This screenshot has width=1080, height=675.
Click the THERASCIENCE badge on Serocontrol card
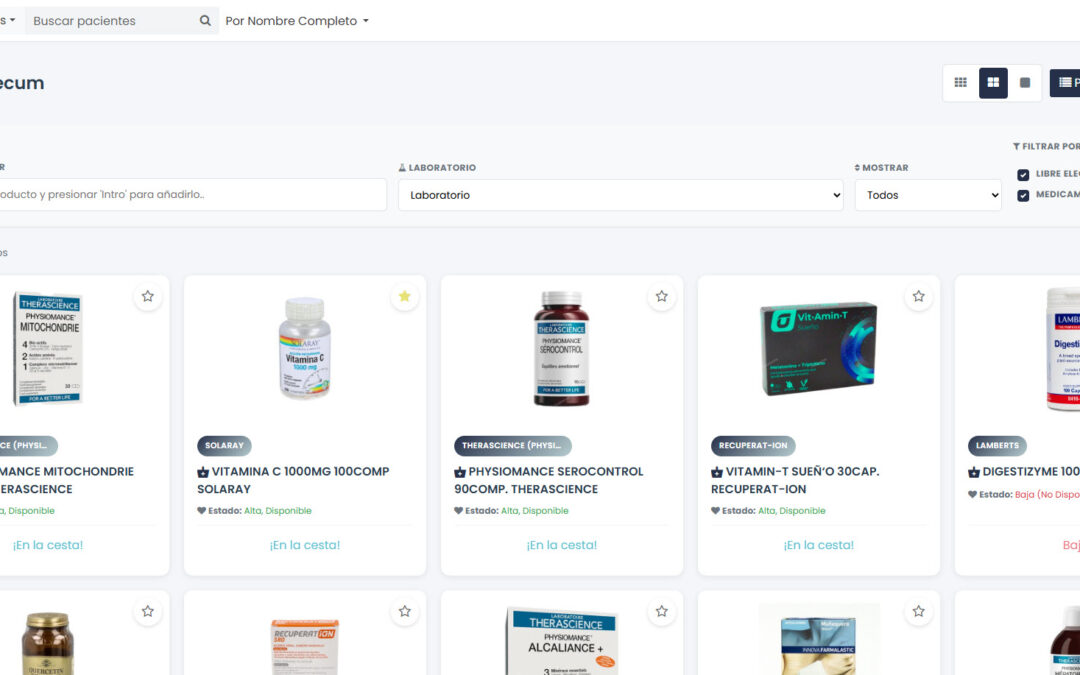click(512, 446)
